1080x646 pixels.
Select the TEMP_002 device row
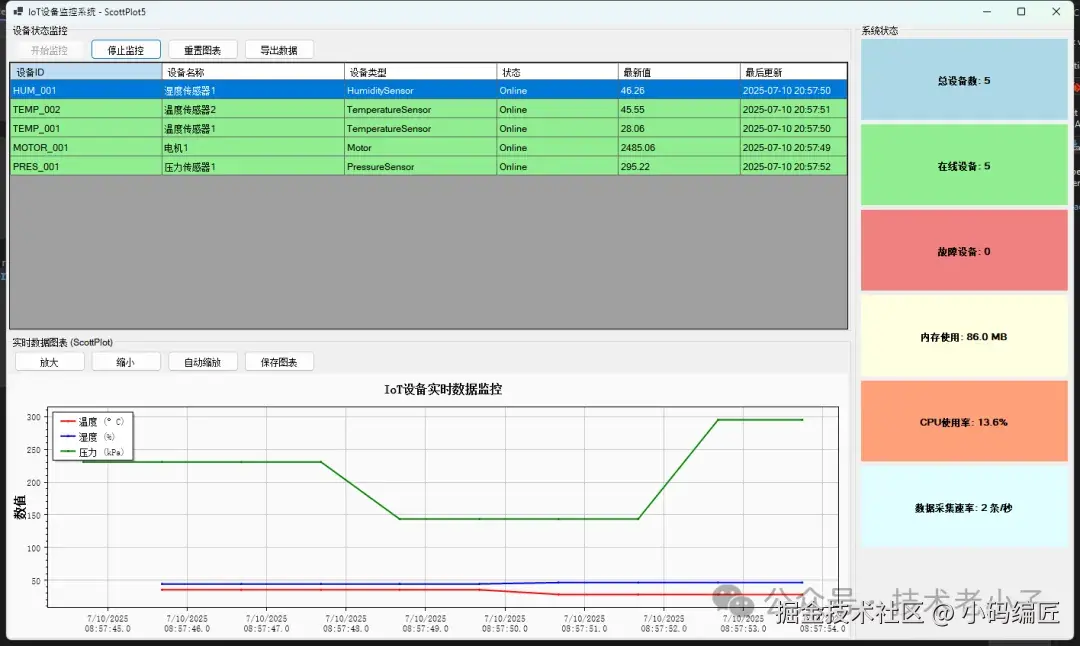[428, 110]
